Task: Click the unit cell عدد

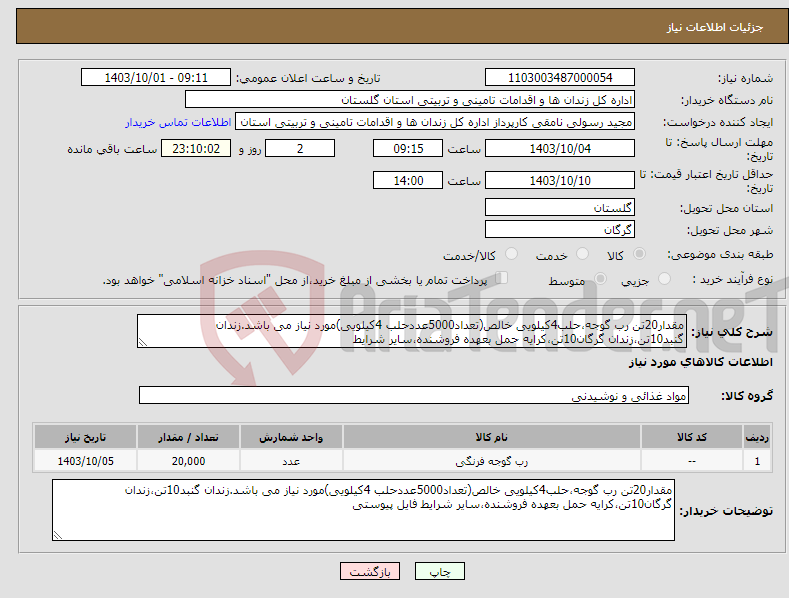Action: (291, 461)
